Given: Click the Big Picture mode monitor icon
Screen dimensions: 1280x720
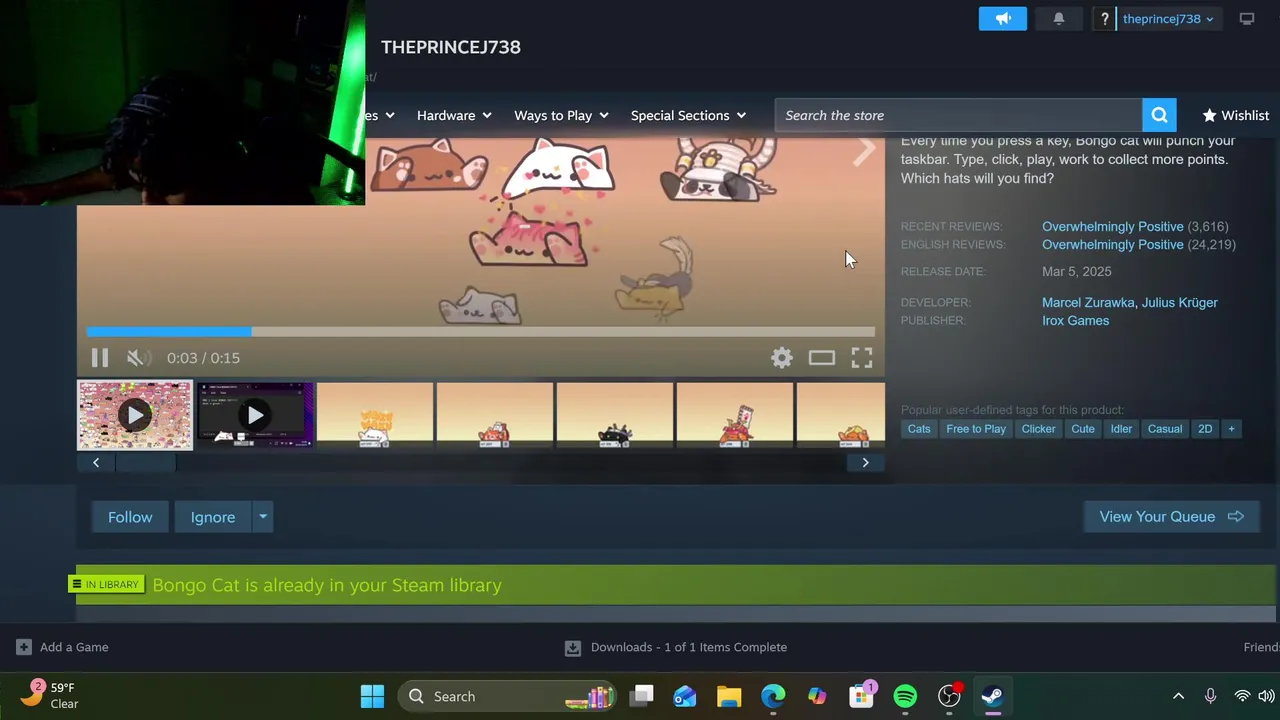Looking at the screenshot, I should 1247,19.
